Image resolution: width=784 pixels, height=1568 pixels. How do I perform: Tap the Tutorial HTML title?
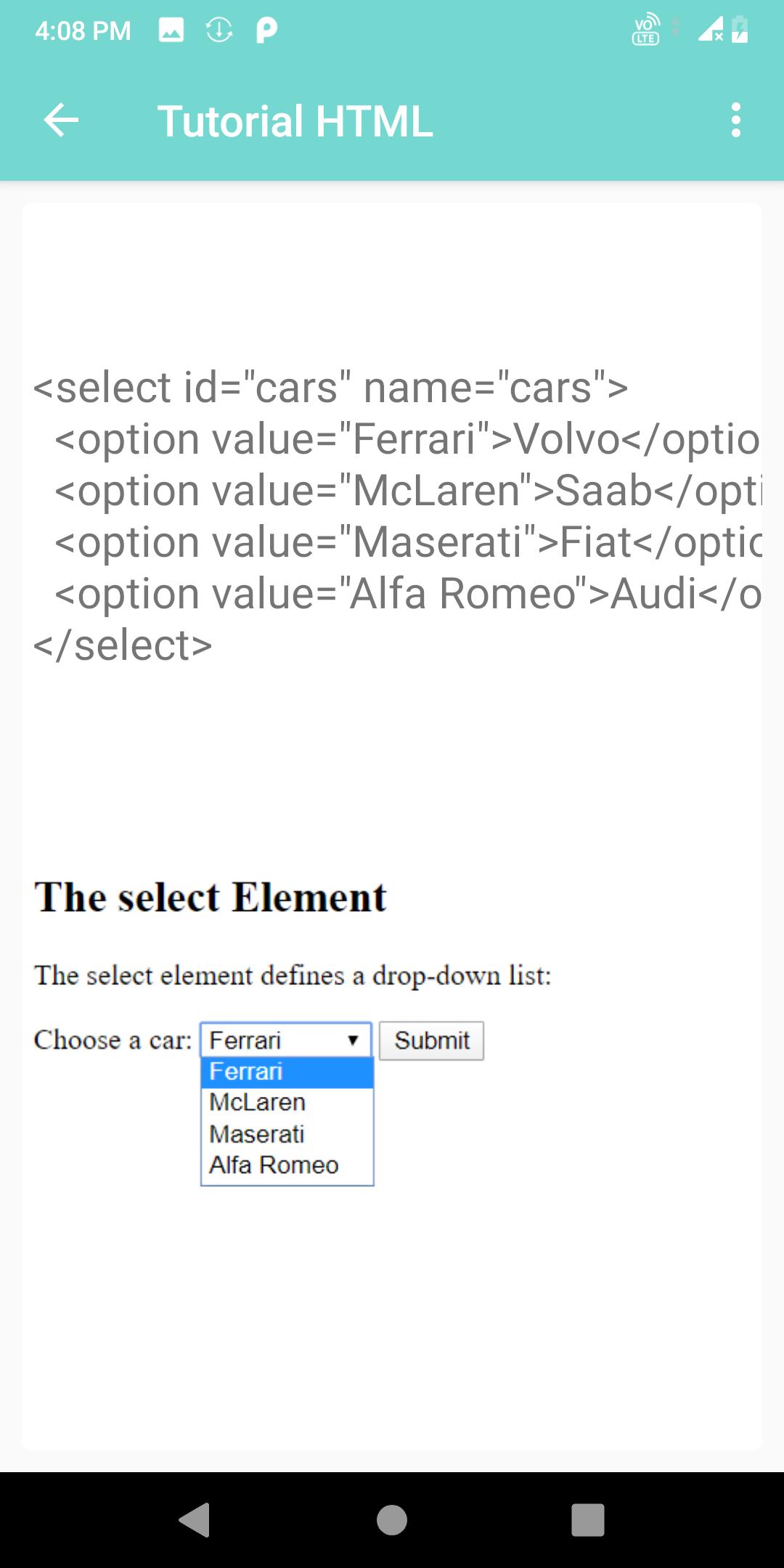(x=295, y=121)
